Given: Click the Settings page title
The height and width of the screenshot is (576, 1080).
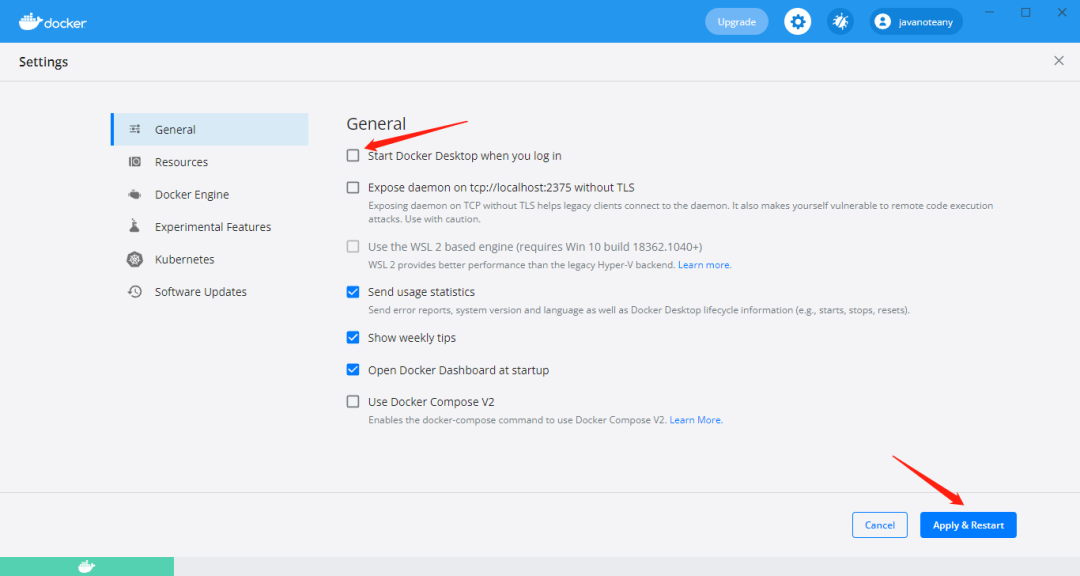Looking at the screenshot, I should [43, 62].
